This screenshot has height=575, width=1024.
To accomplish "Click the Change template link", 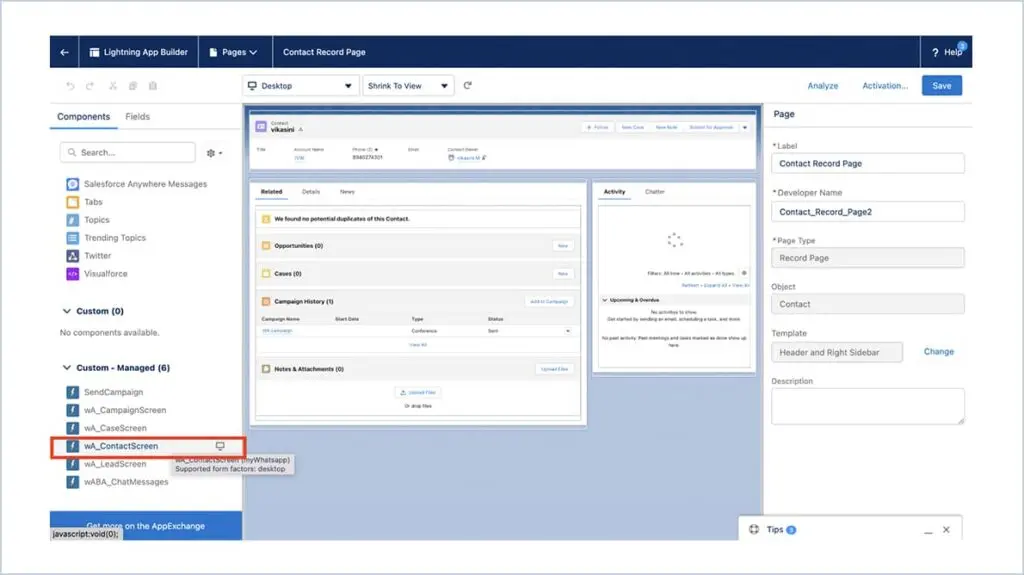I will [x=938, y=352].
